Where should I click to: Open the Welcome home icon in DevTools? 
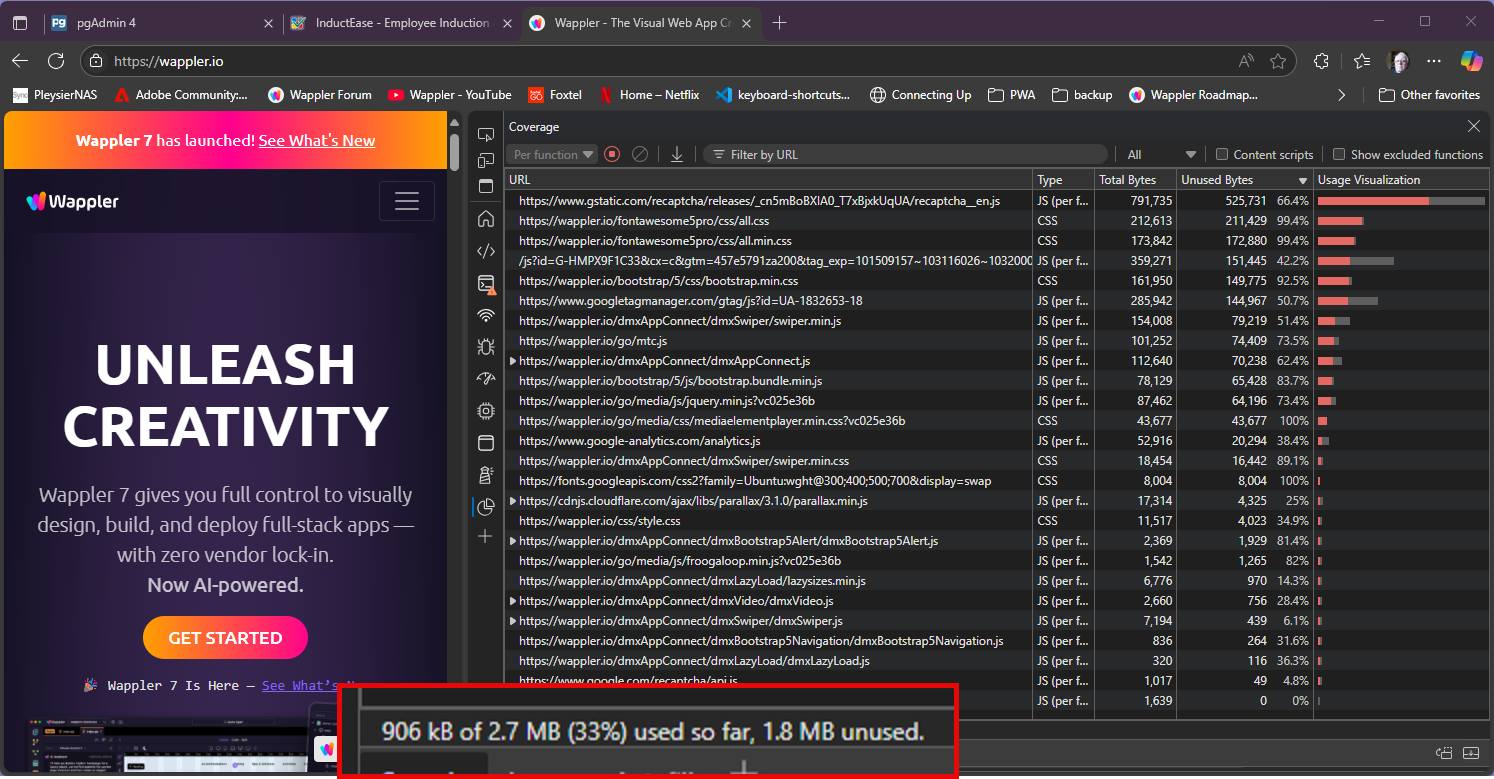click(x=486, y=219)
